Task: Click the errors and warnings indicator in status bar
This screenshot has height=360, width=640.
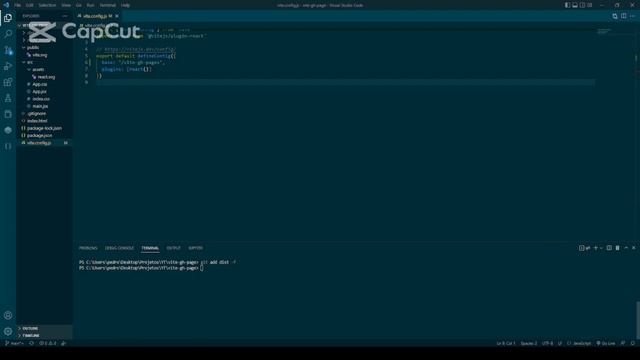Action: pos(48,343)
